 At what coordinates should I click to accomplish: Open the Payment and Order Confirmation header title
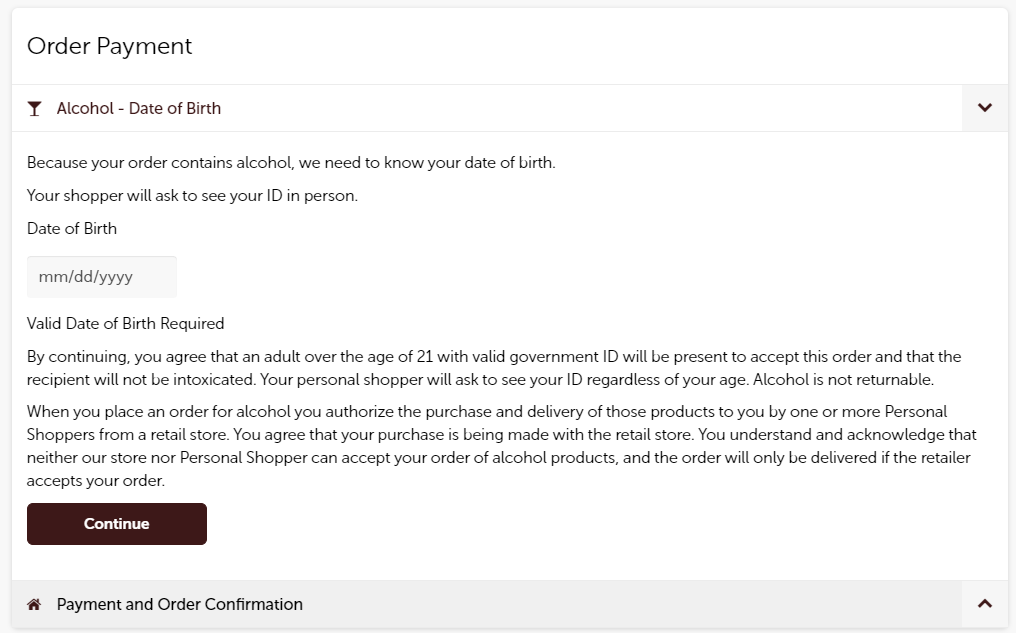pos(179,604)
